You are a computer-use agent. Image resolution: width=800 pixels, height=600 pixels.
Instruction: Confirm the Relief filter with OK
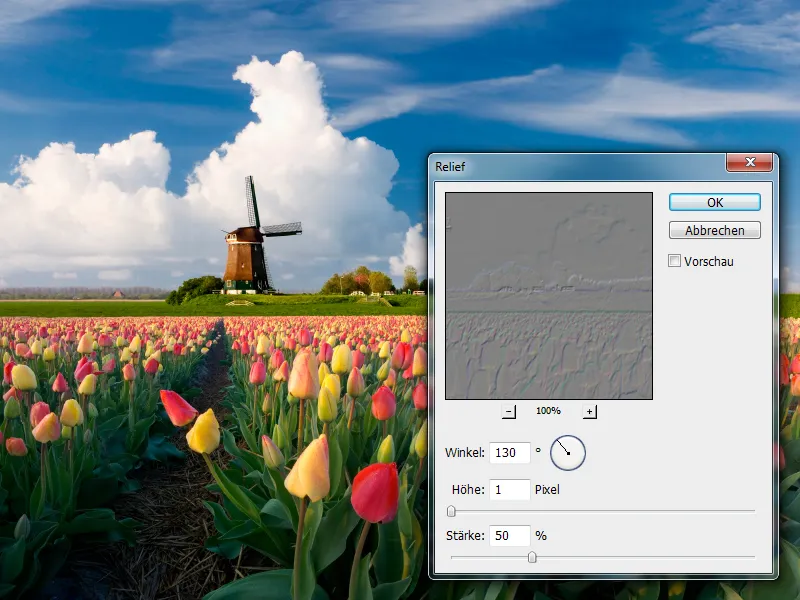pos(714,203)
